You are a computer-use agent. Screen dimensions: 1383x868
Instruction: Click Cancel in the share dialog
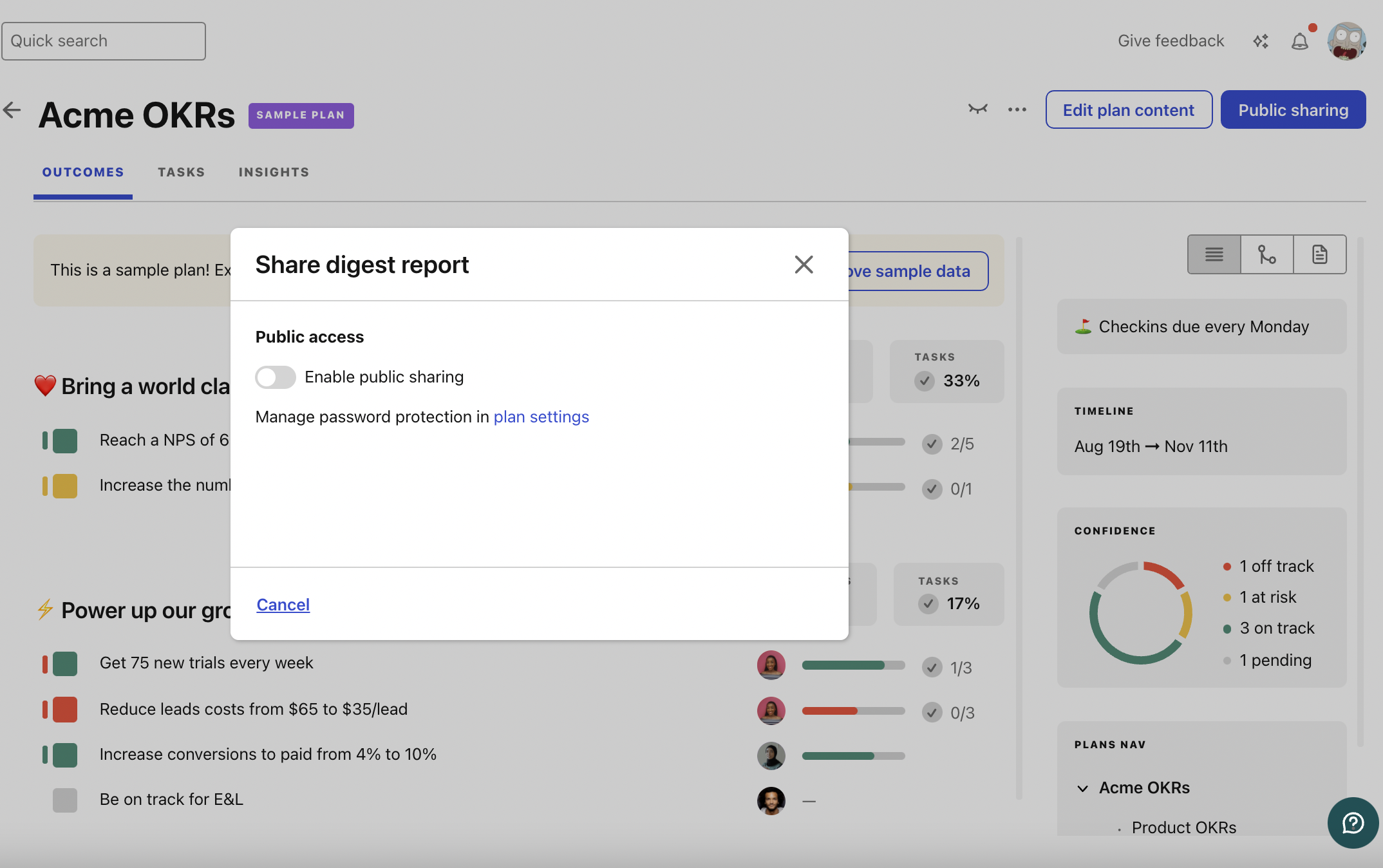(283, 605)
